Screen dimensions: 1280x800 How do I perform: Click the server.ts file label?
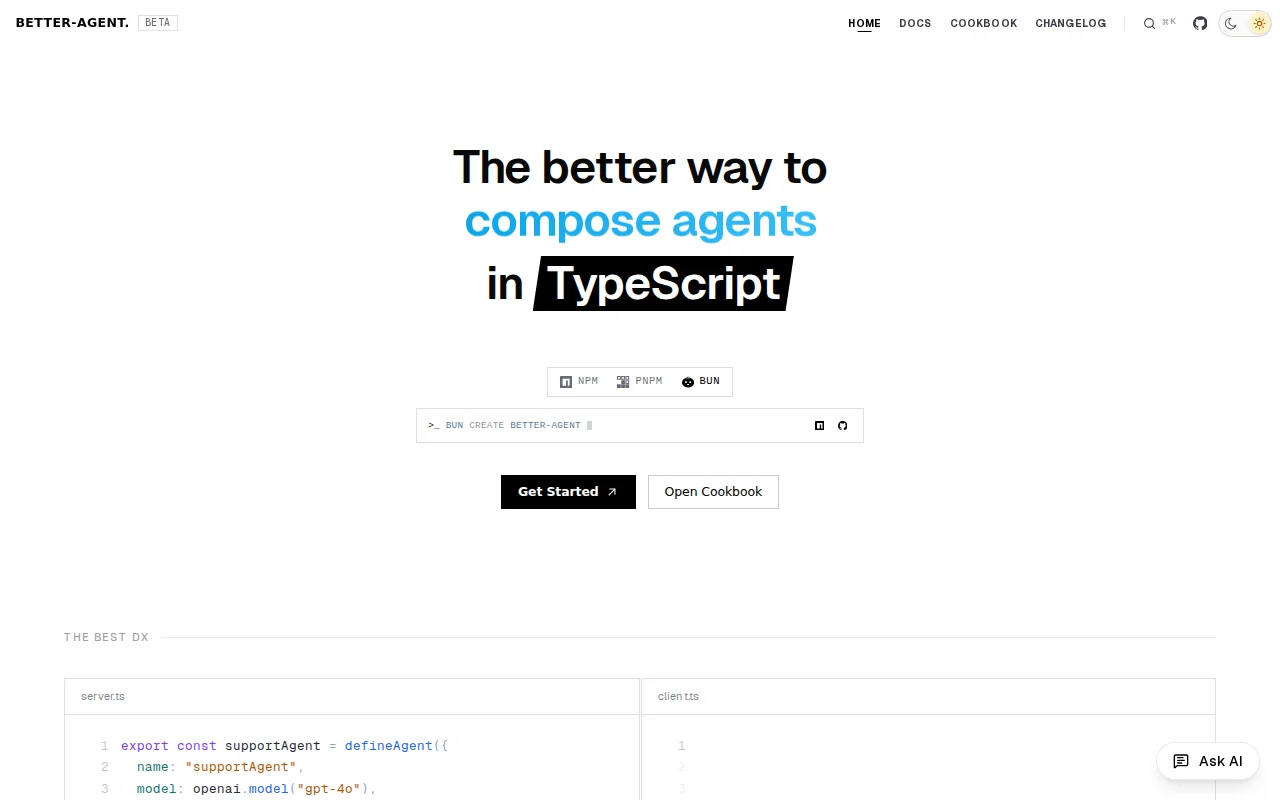103,696
